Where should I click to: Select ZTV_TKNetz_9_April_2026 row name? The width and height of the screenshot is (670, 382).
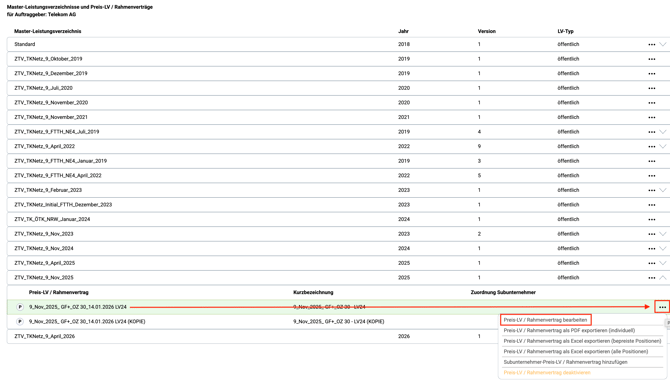44,336
